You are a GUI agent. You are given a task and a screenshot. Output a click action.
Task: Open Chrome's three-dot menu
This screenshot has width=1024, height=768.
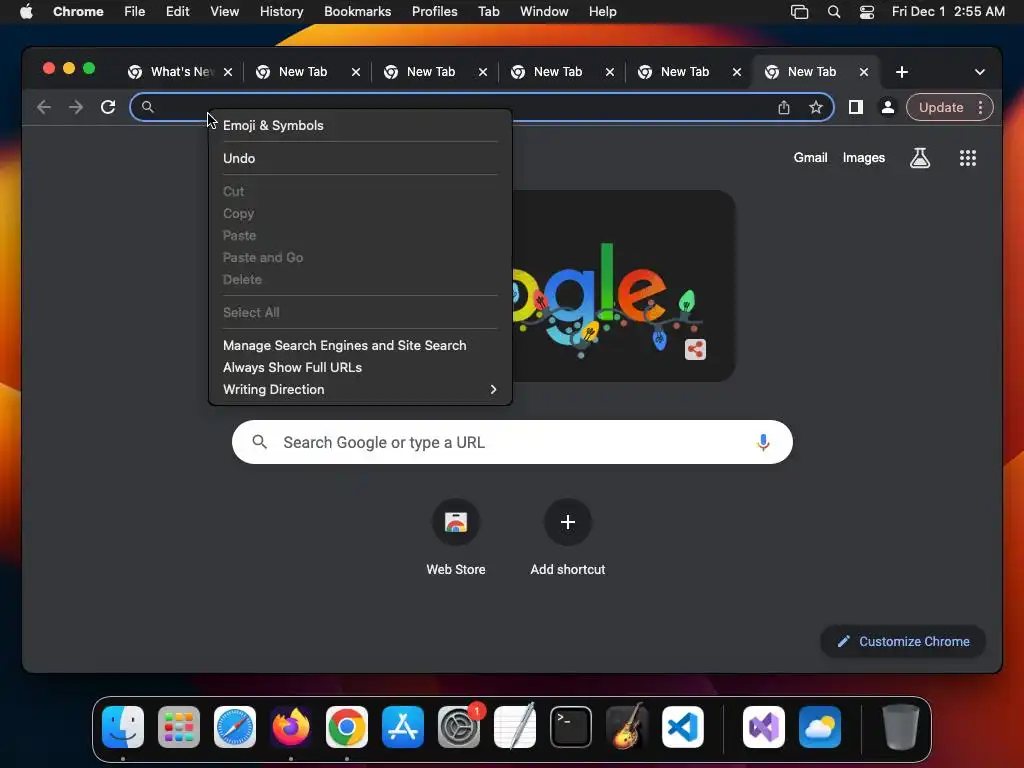pos(980,108)
